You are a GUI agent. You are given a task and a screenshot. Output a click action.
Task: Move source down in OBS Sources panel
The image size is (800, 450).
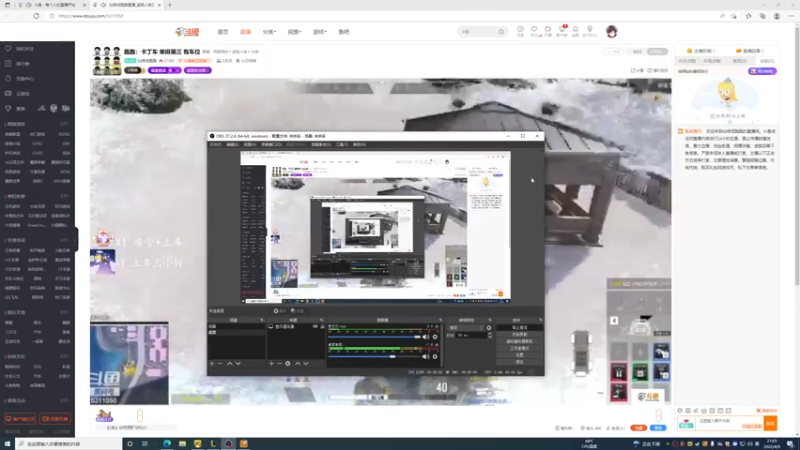click(x=306, y=364)
